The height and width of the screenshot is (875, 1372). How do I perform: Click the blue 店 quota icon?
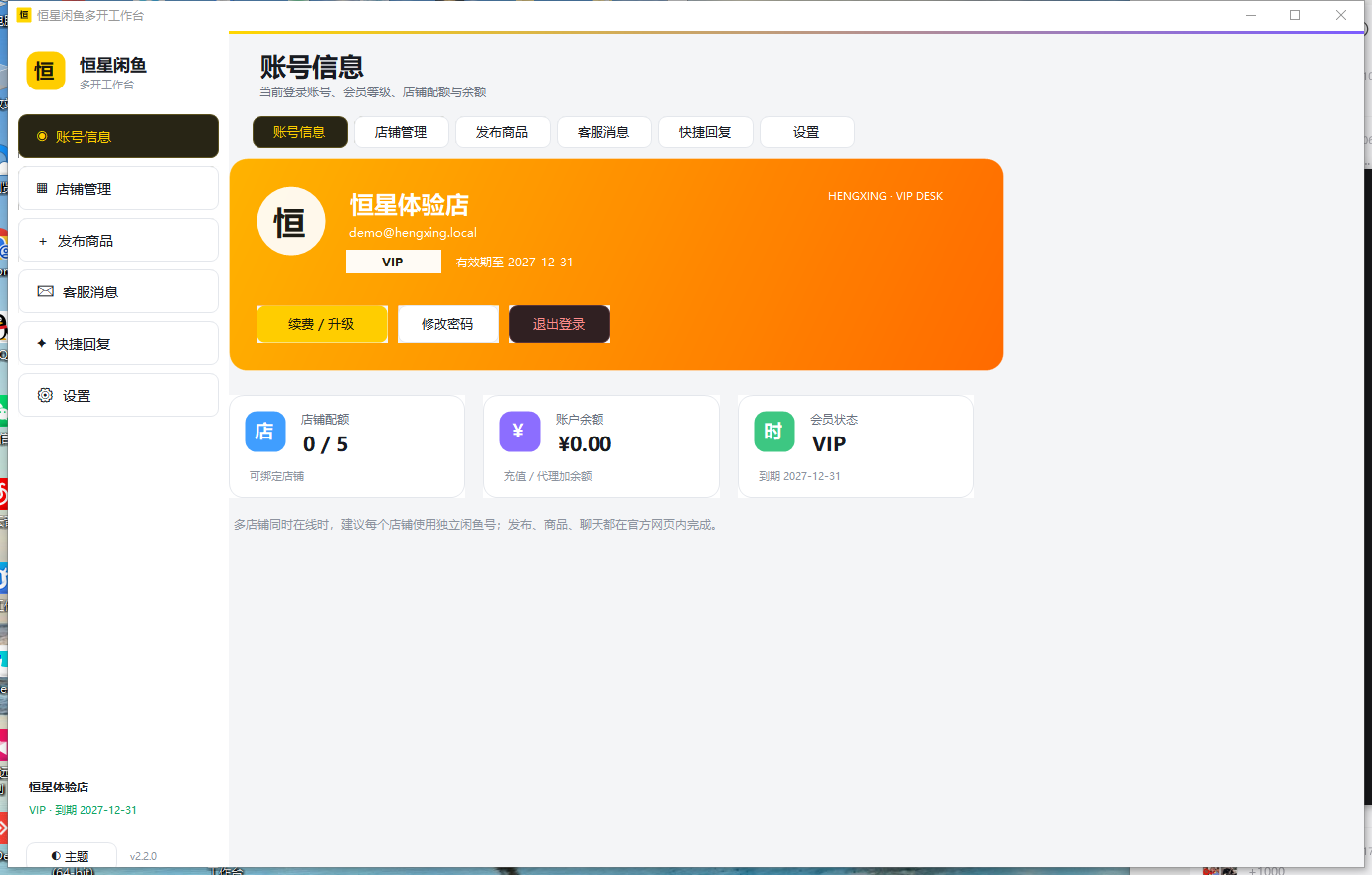[265, 432]
